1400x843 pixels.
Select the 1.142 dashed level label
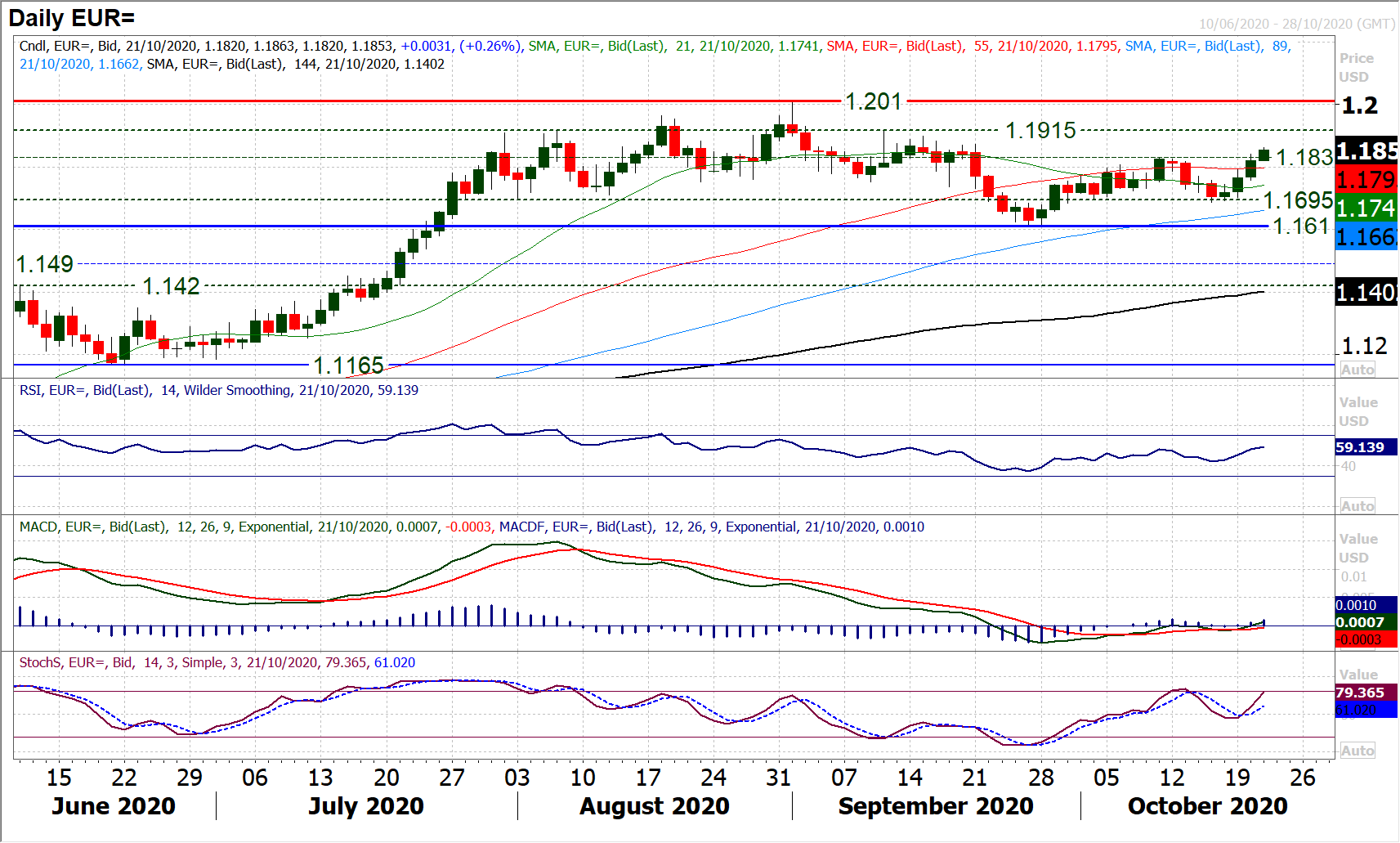coord(171,285)
